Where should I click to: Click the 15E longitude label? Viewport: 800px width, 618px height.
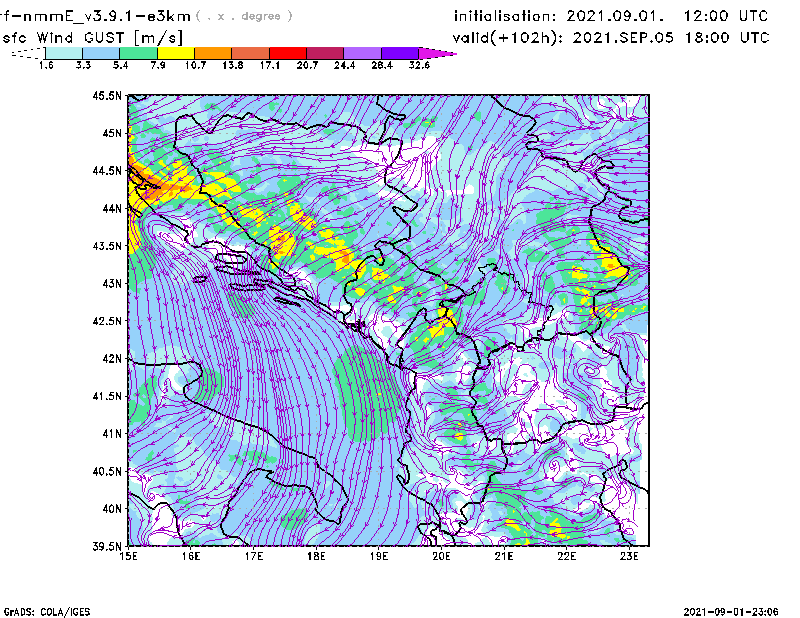pyautogui.click(x=128, y=556)
